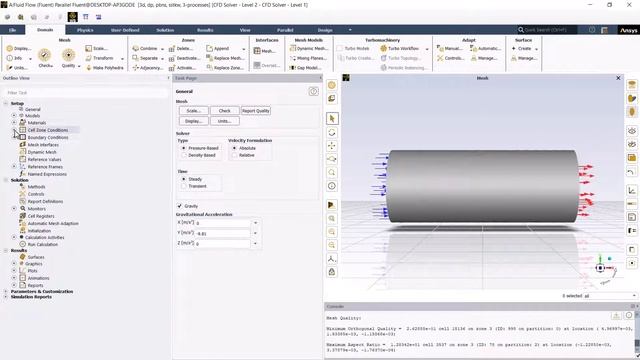640x360 pixels.
Task: Select the pointer tool in viewport toolbar
Action: pyautogui.click(x=332, y=118)
